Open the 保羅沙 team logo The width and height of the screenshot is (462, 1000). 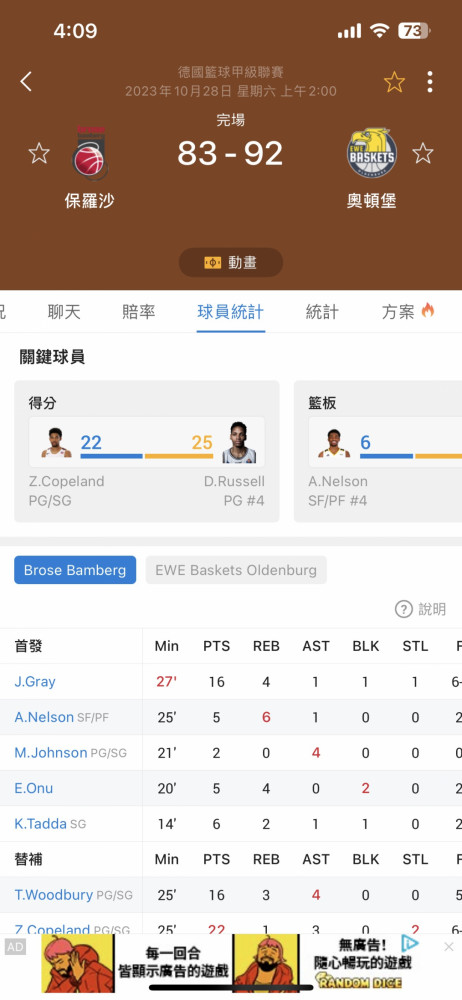(x=90, y=153)
